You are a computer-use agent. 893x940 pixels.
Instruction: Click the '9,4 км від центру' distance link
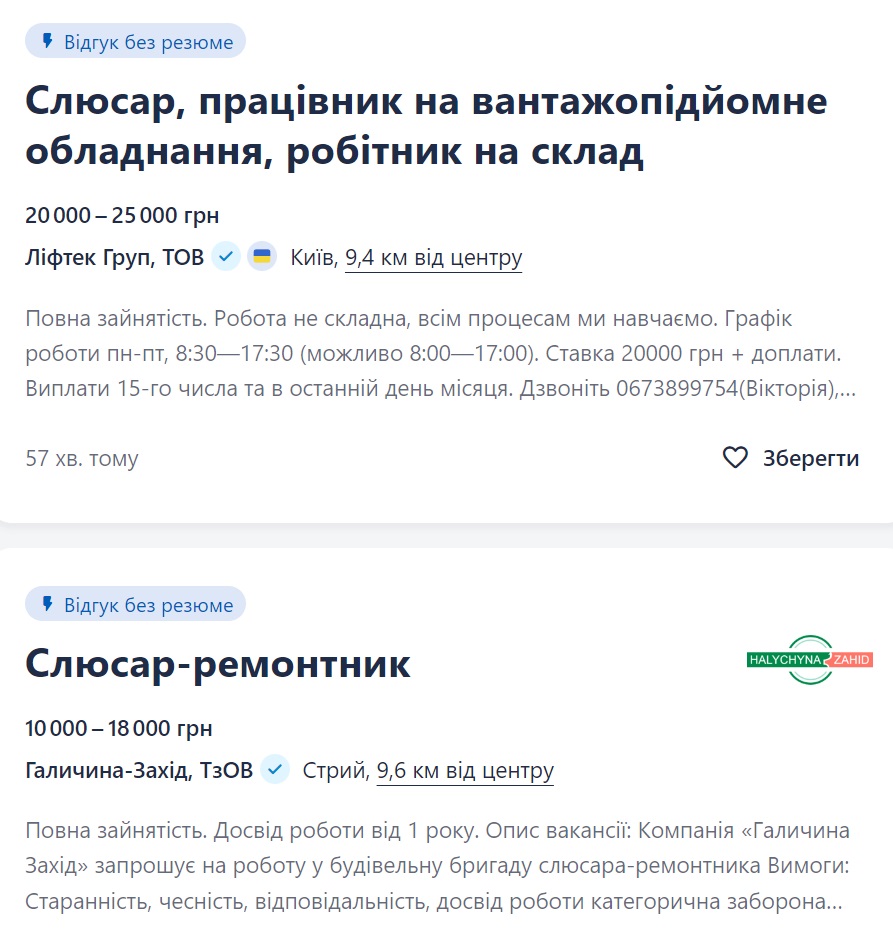pos(433,257)
